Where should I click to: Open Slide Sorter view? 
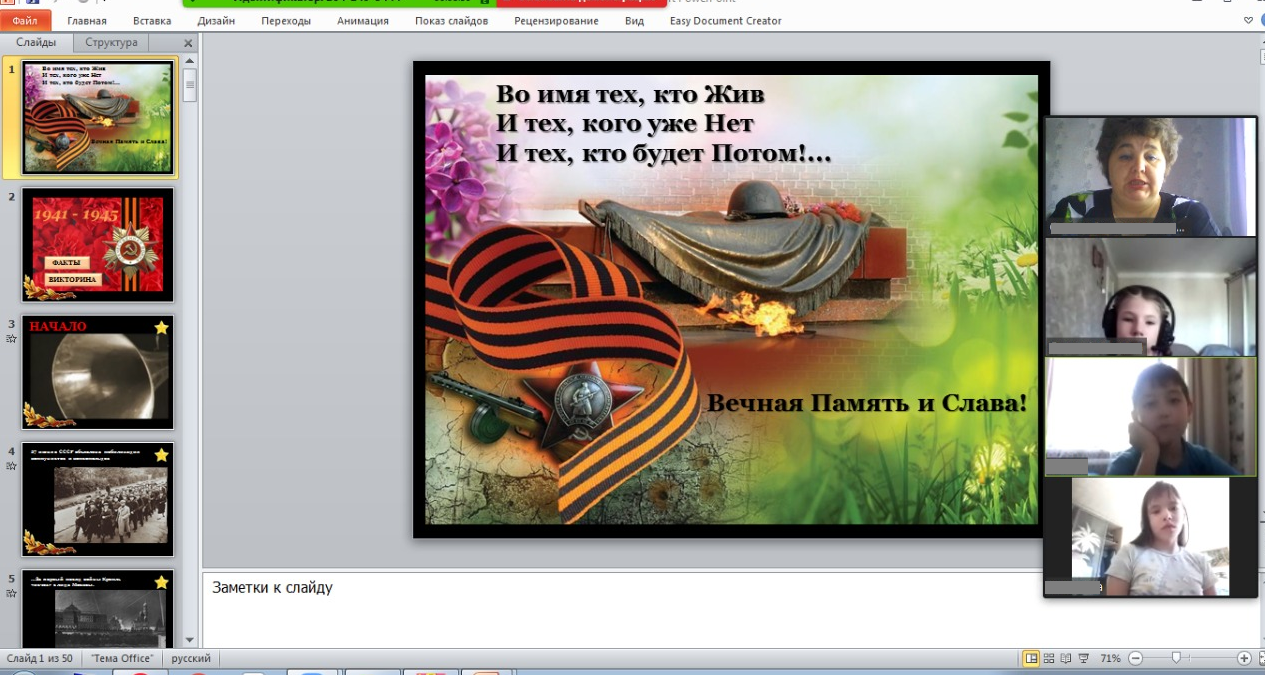(1048, 658)
